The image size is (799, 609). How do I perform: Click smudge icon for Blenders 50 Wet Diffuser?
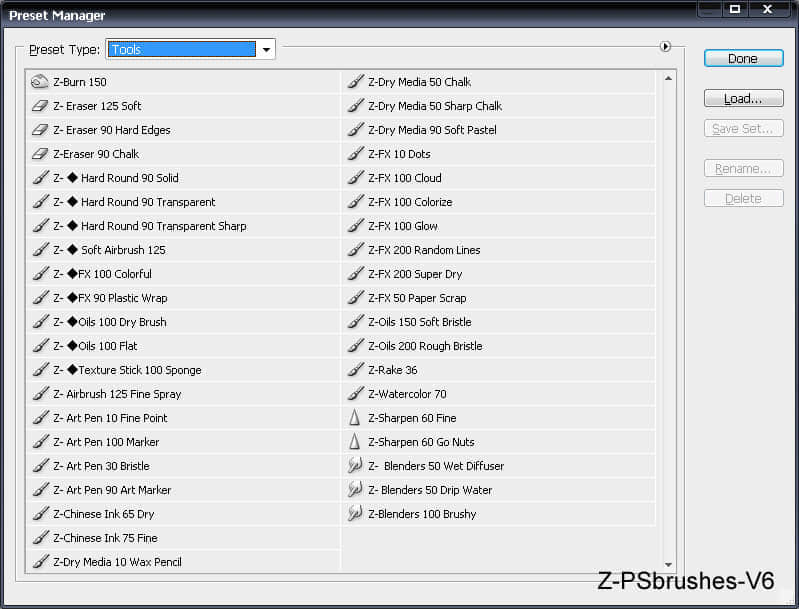click(x=355, y=465)
